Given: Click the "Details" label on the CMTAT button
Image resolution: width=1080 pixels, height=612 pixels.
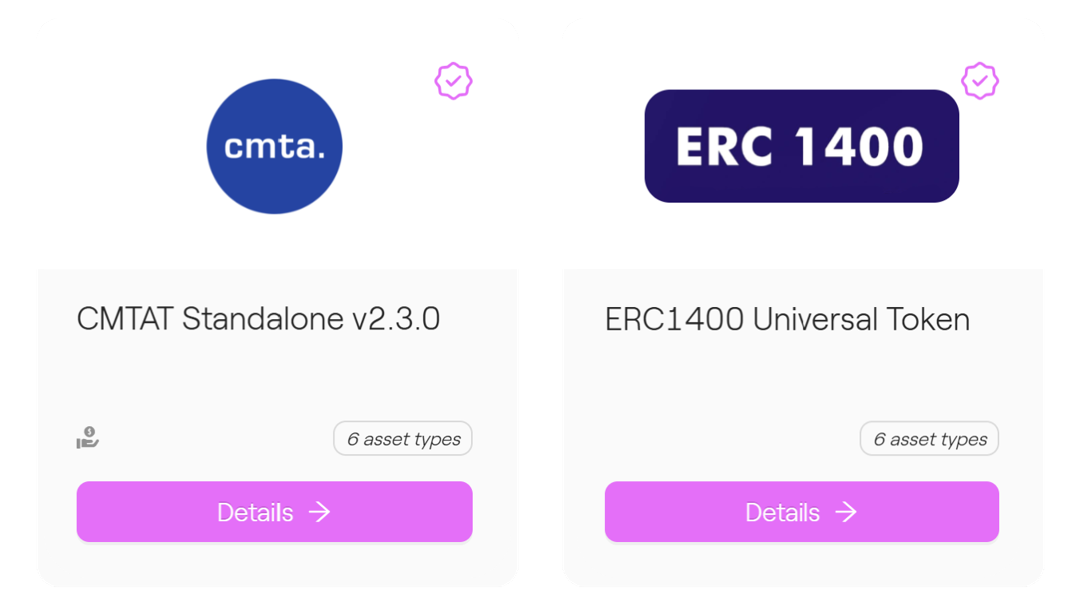Looking at the screenshot, I should click(255, 513).
